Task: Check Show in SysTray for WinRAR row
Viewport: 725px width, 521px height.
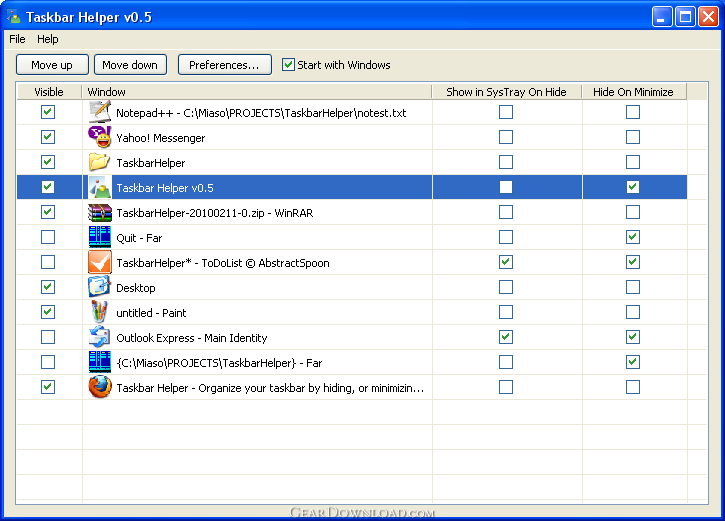Action: point(506,212)
